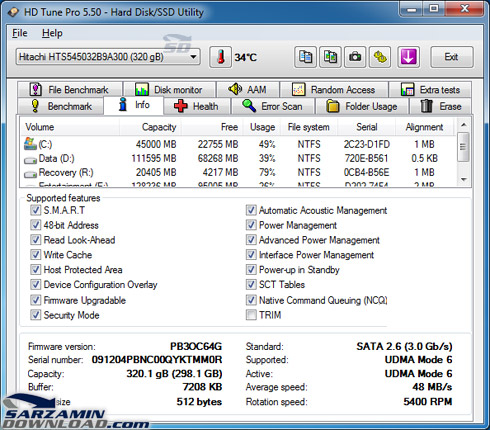Click the volume list scroll down arrow
This screenshot has width=490, height=430.
pos(463,179)
